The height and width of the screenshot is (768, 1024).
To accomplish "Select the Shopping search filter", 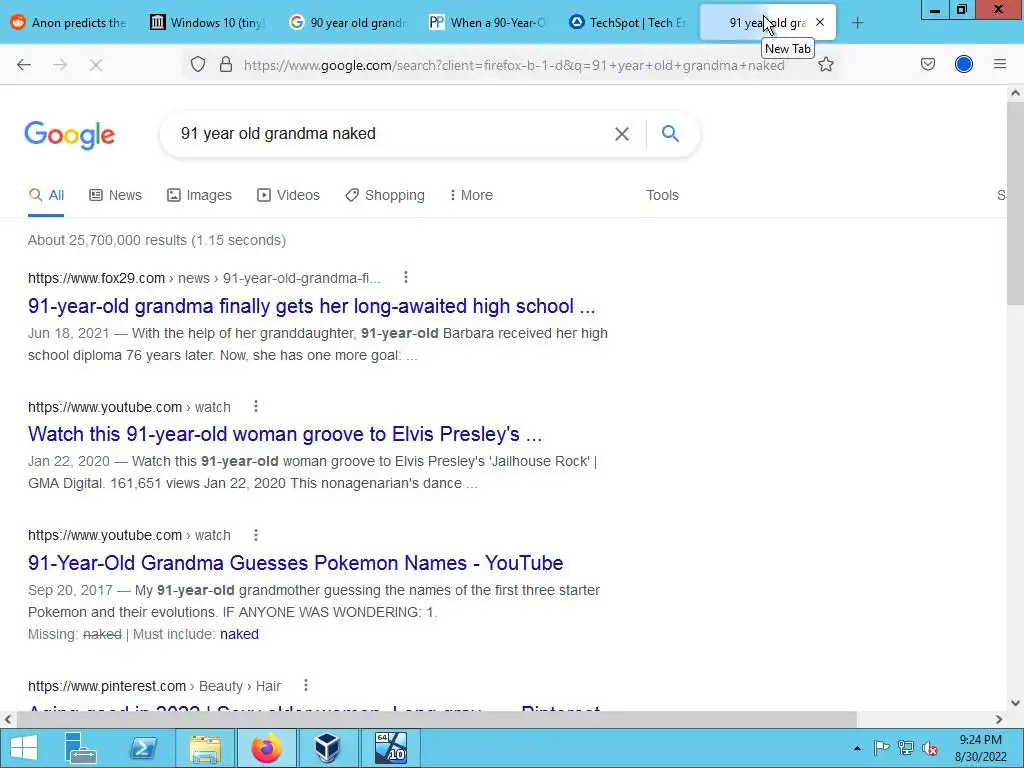I will click(x=385, y=195).
